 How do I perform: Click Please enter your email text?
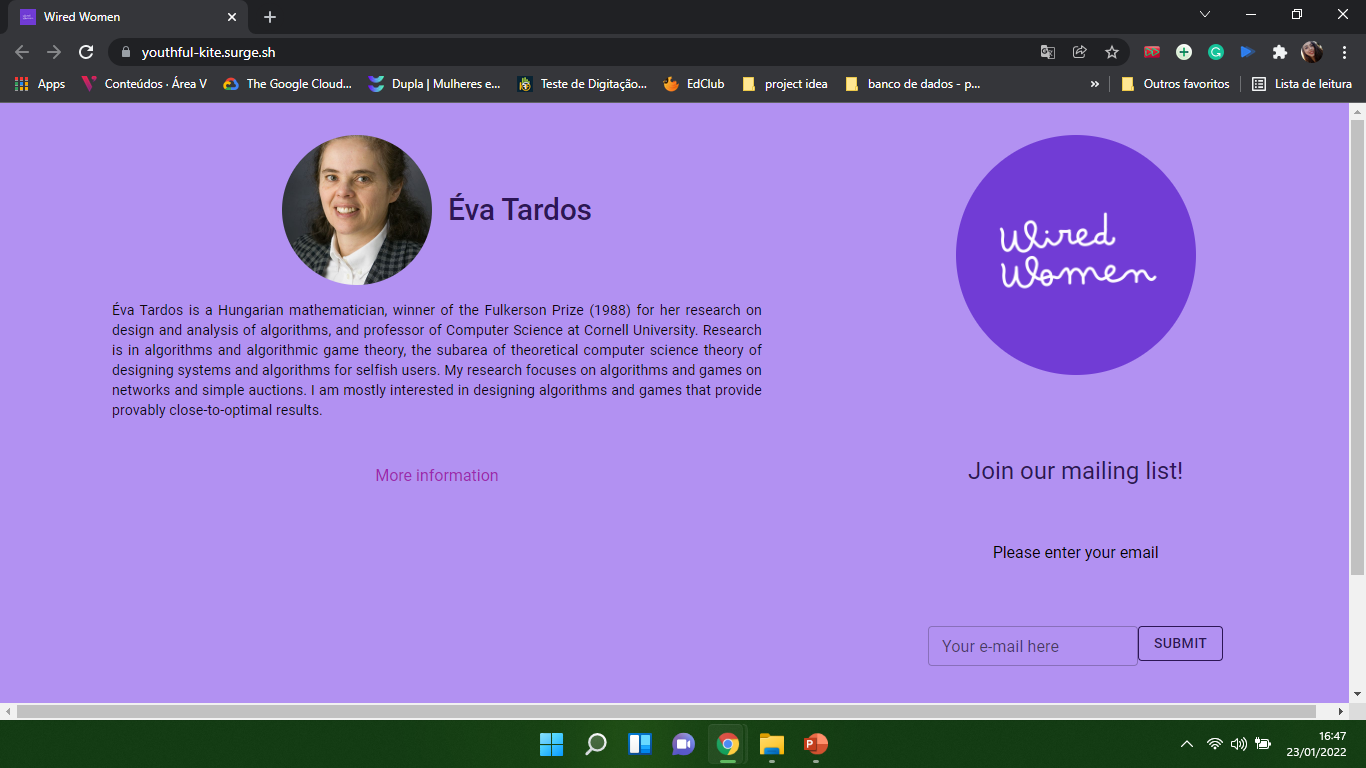[1076, 553]
